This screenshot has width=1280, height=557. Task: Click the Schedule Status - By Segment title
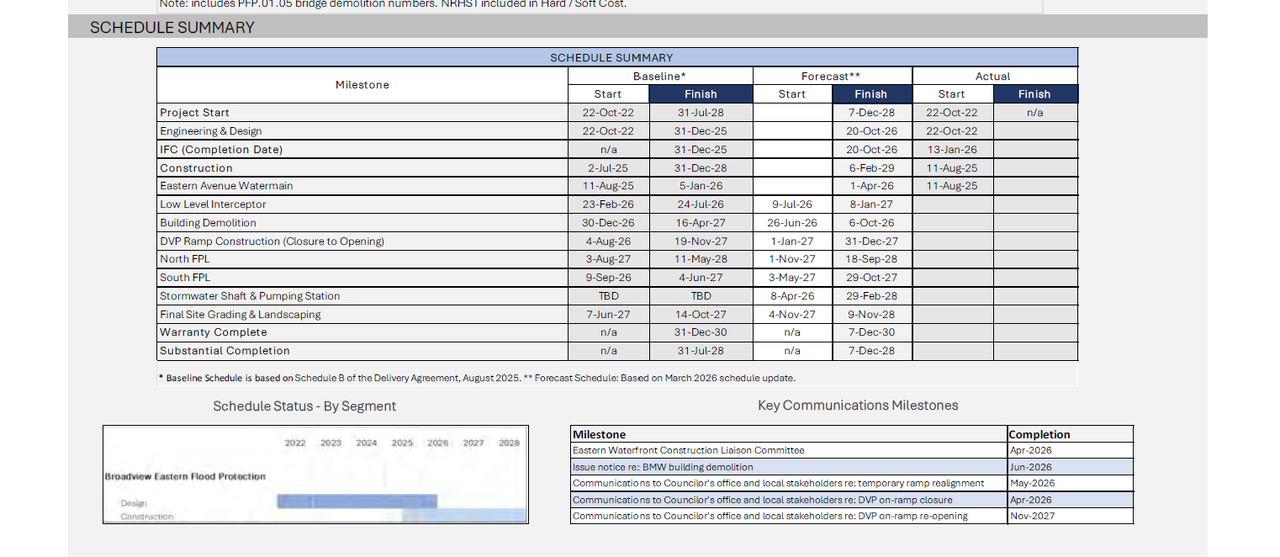pos(305,406)
